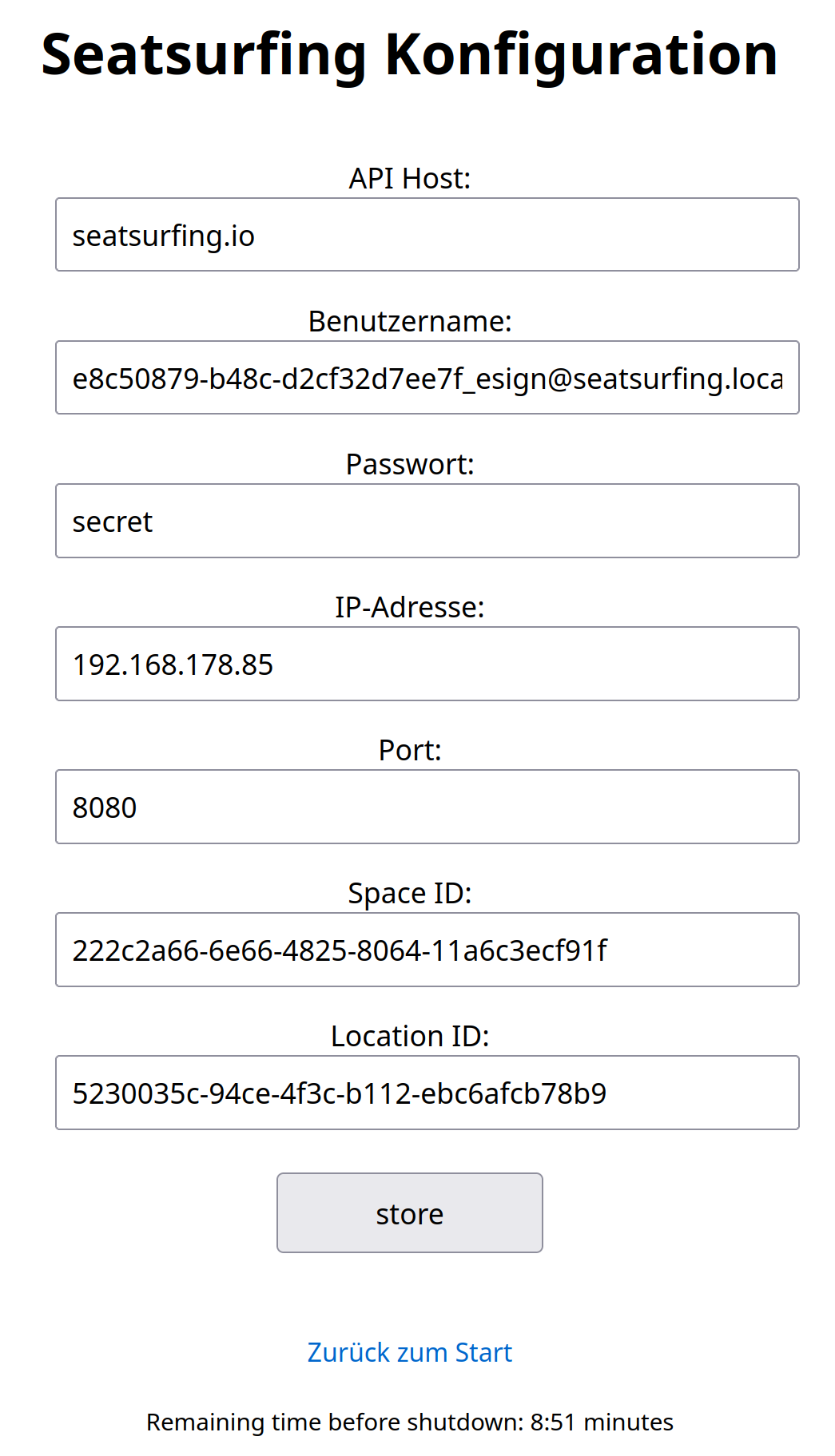Click the Seatsurfing Konfiguration heading
This screenshot has width=835, height=1456.
coord(409,54)
